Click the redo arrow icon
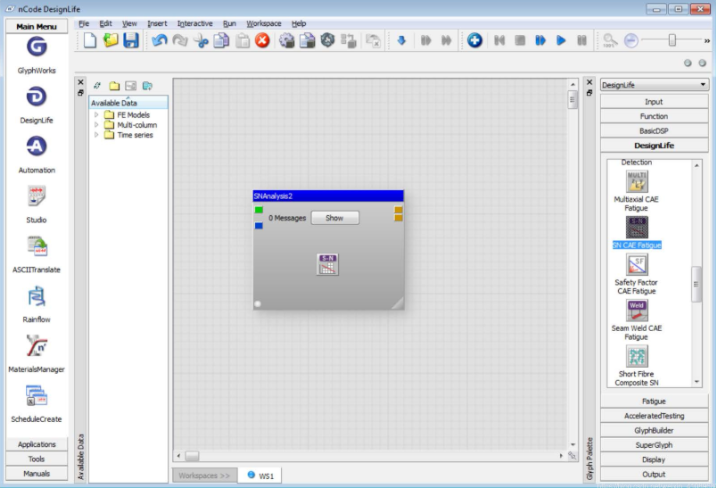716x488 pixels. (180, 41)
